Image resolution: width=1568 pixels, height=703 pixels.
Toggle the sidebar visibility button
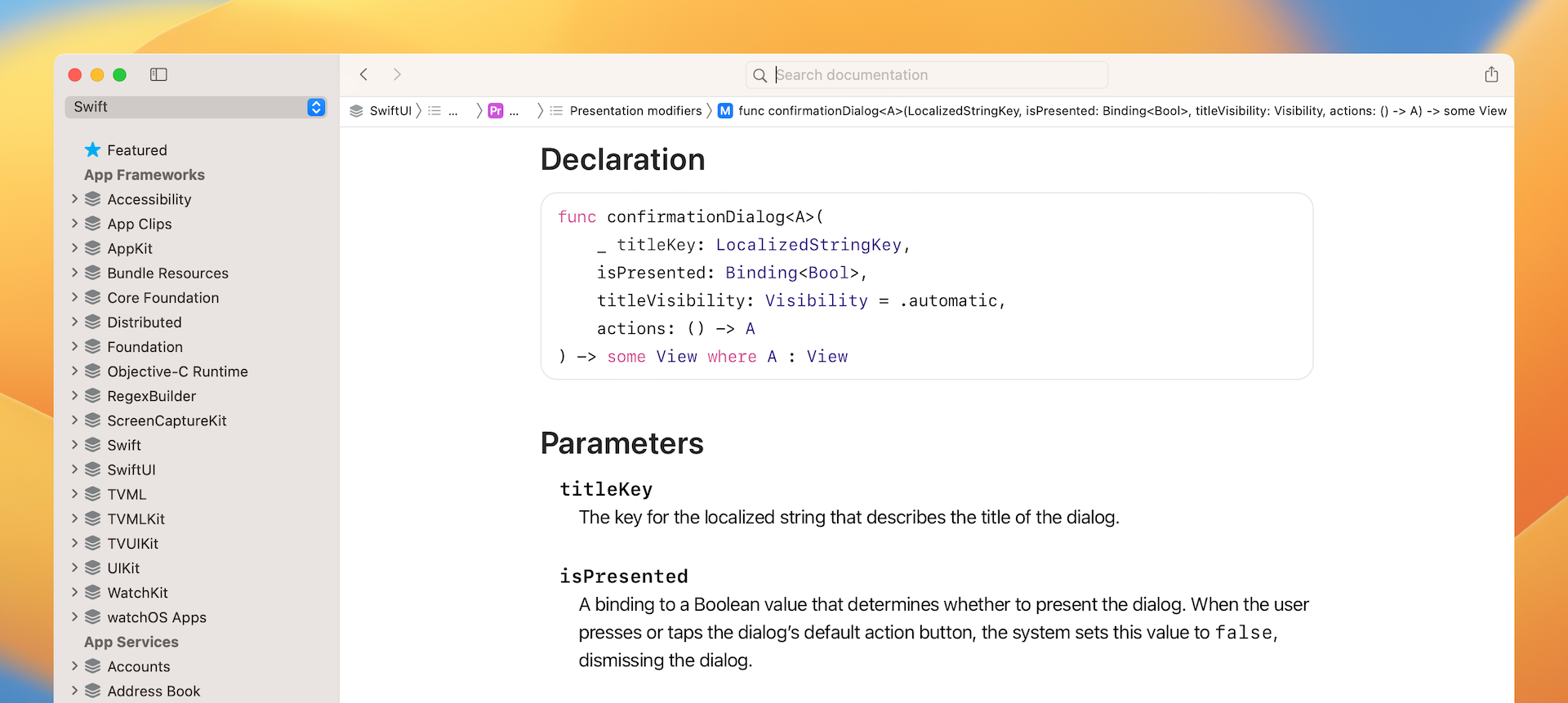(x=158, y=75)
